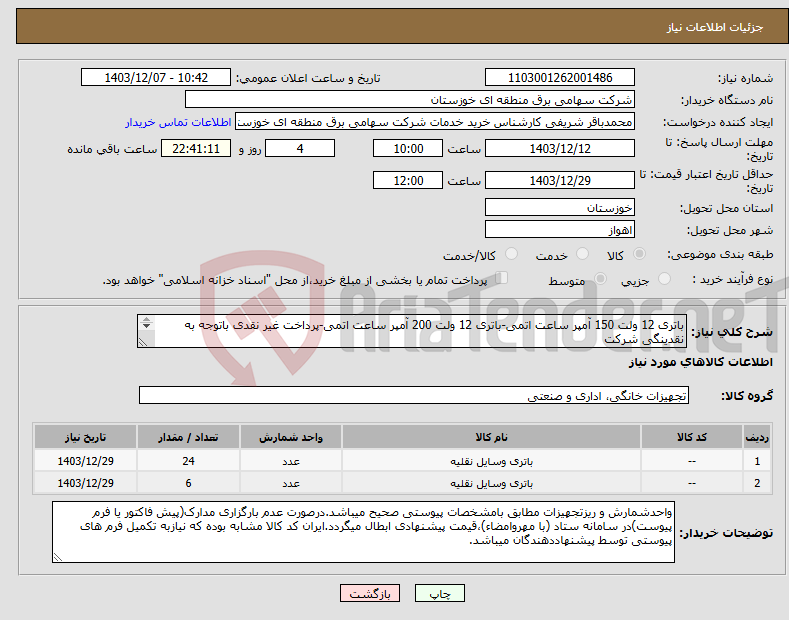
Task: Click the remaining time field 22:41:11
Action: pos(196,148)
